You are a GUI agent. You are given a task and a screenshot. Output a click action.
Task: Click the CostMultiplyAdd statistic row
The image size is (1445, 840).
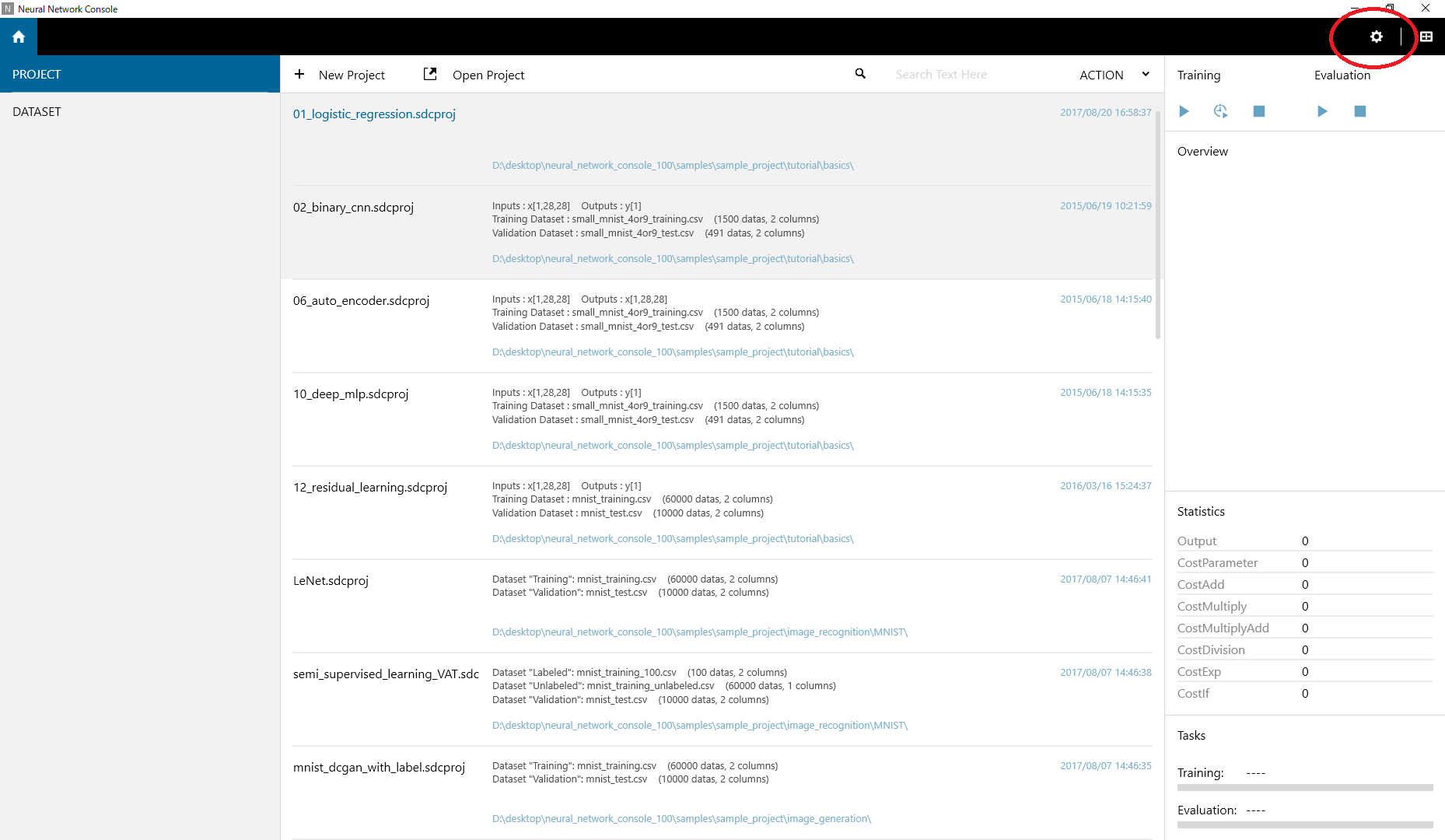[1305, 628]
